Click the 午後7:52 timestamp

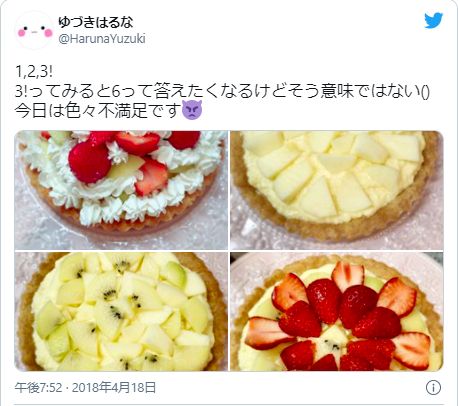click(x=38, y=388)
